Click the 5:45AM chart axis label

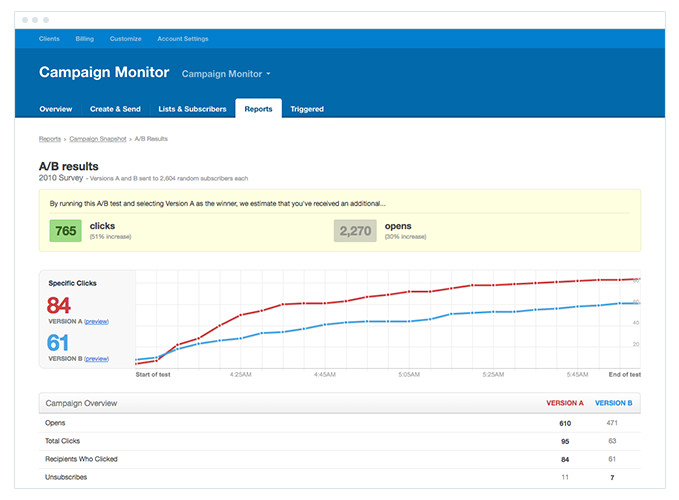[577, 374]
